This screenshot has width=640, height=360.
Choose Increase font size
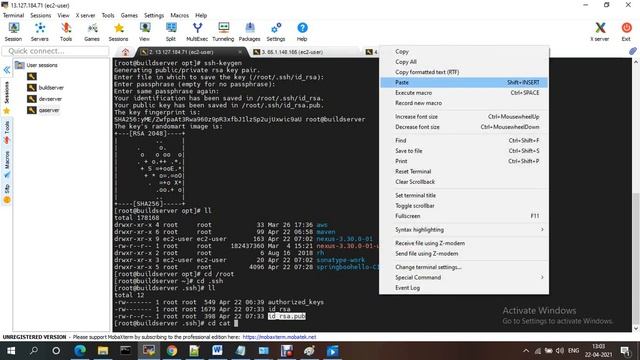click(x=464, y=117)
